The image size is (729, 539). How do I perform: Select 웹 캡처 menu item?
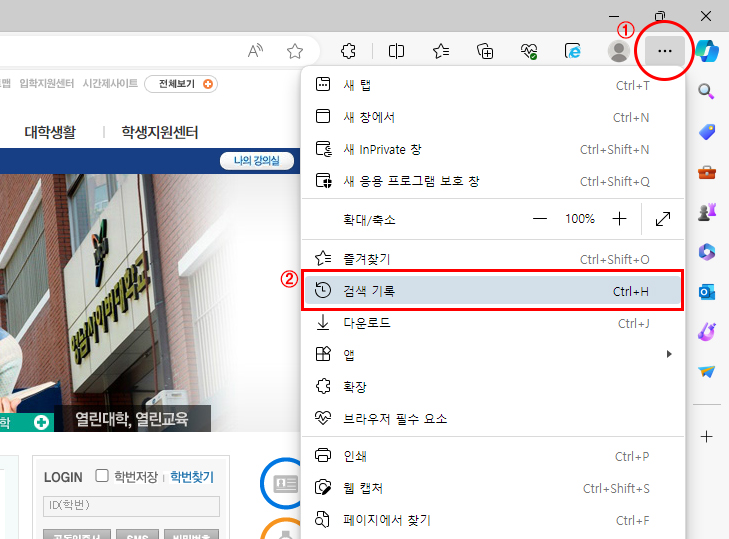pyautogui.click(x=493, y=488)
